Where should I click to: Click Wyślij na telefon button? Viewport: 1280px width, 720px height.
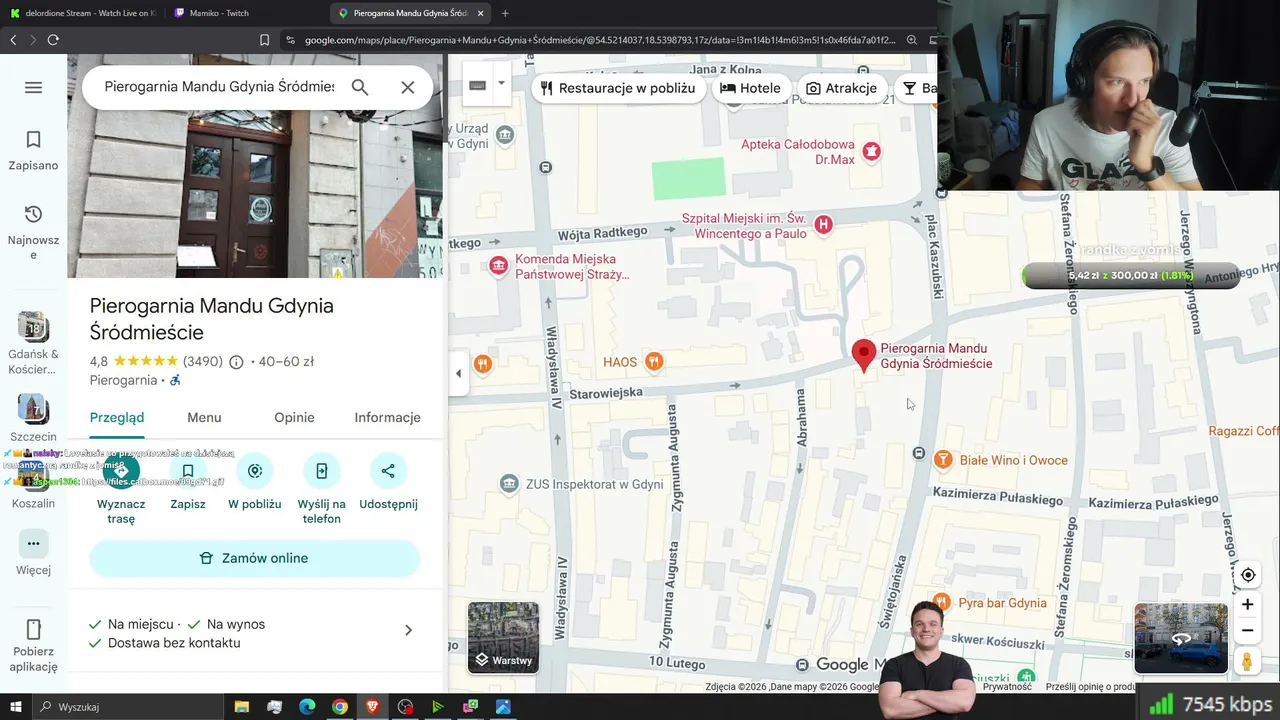coord(322,490)
